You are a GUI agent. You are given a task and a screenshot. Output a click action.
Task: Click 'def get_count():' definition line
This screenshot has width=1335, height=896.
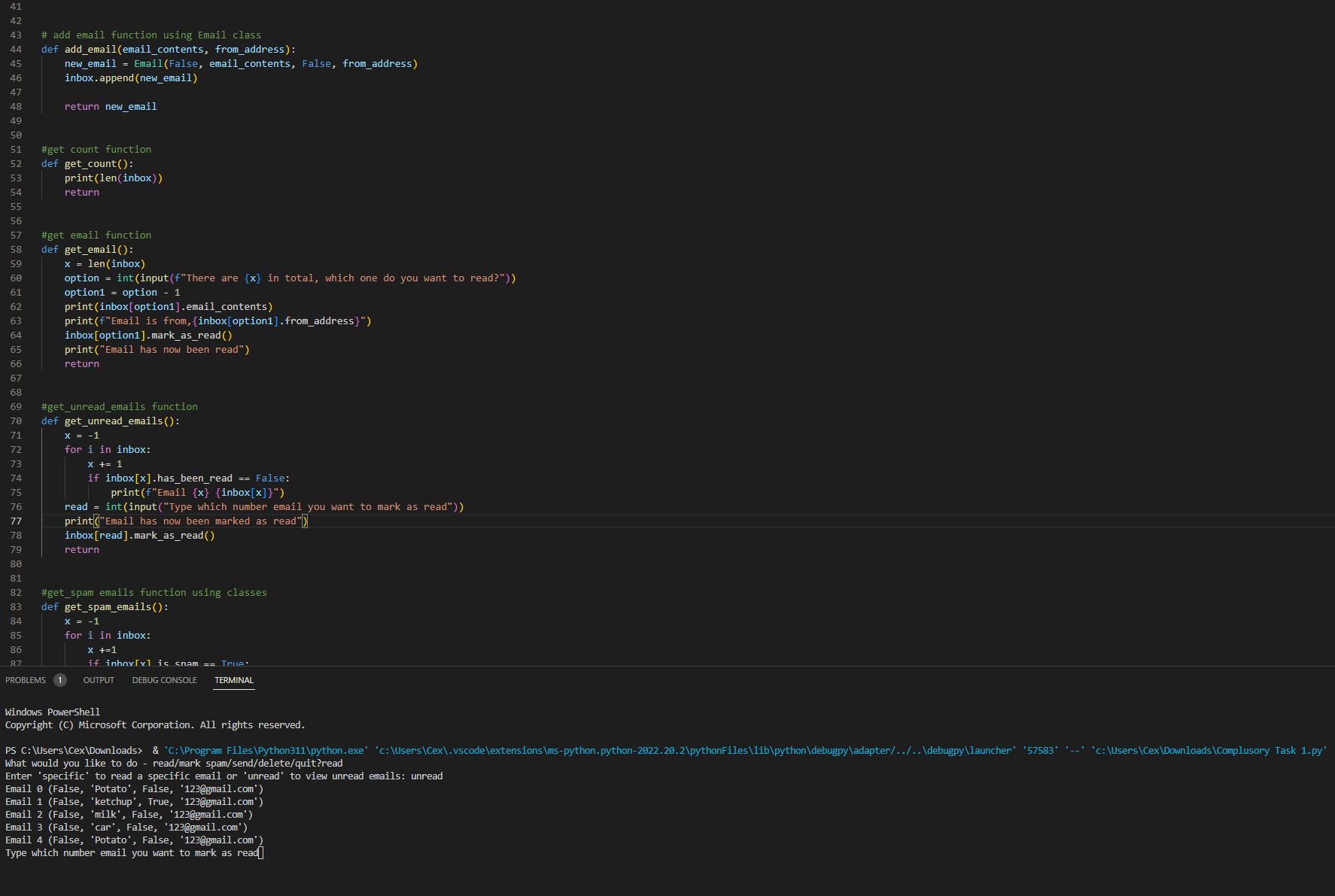pos(87,164)
